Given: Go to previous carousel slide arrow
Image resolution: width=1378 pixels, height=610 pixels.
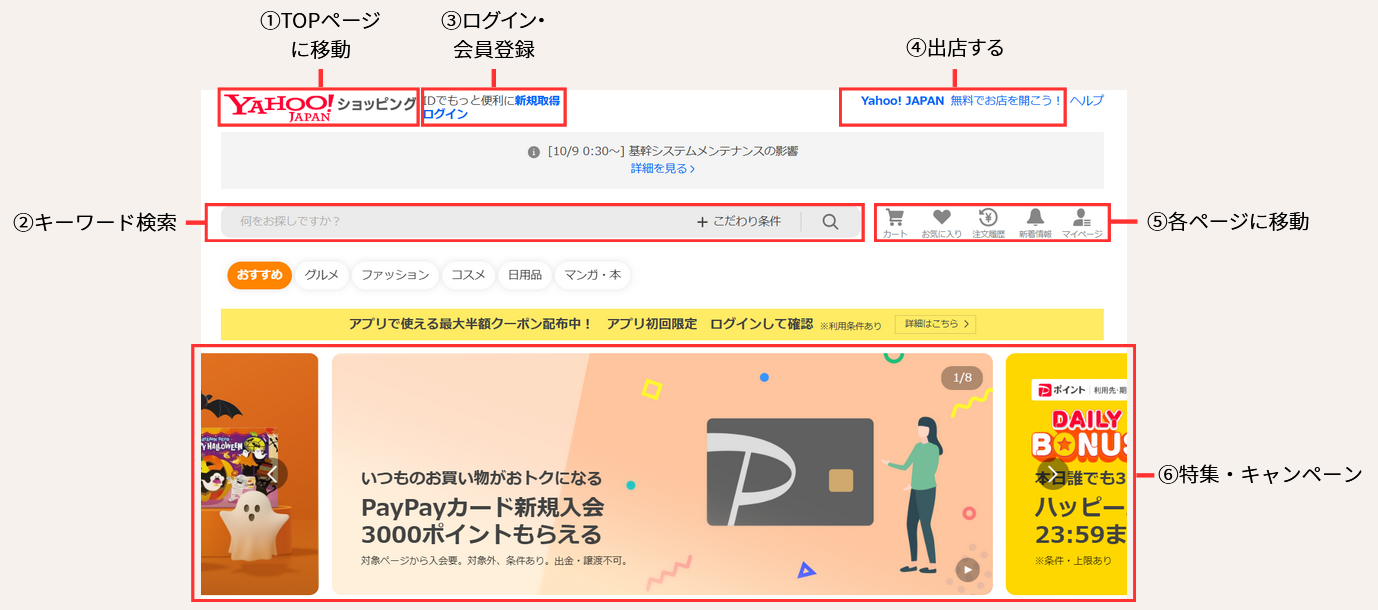Looking at the screenshot, I should [x=272, y=473].
